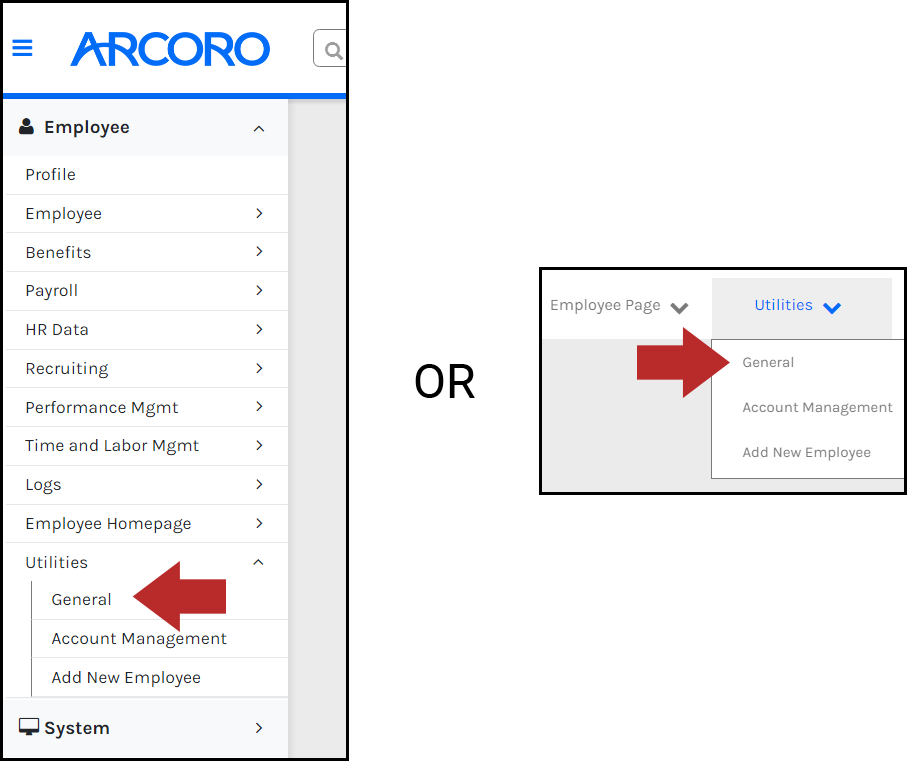
Task: Open Add New Employee in sidebar
Action: (x=126, y=678)
